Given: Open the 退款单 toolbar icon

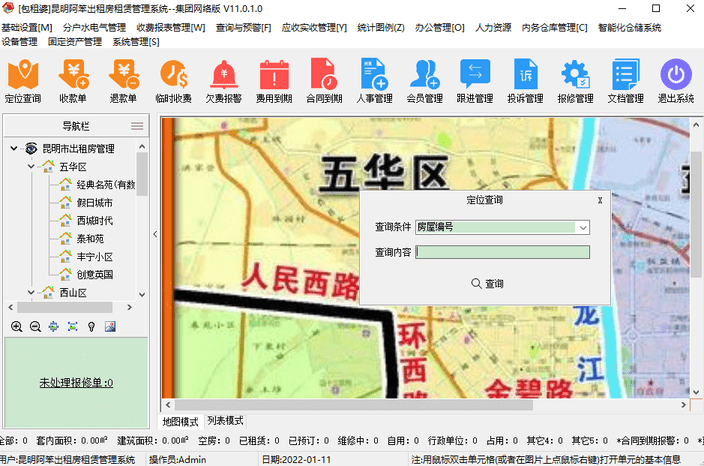Looking at the screenshot, I should pos(123,81).
